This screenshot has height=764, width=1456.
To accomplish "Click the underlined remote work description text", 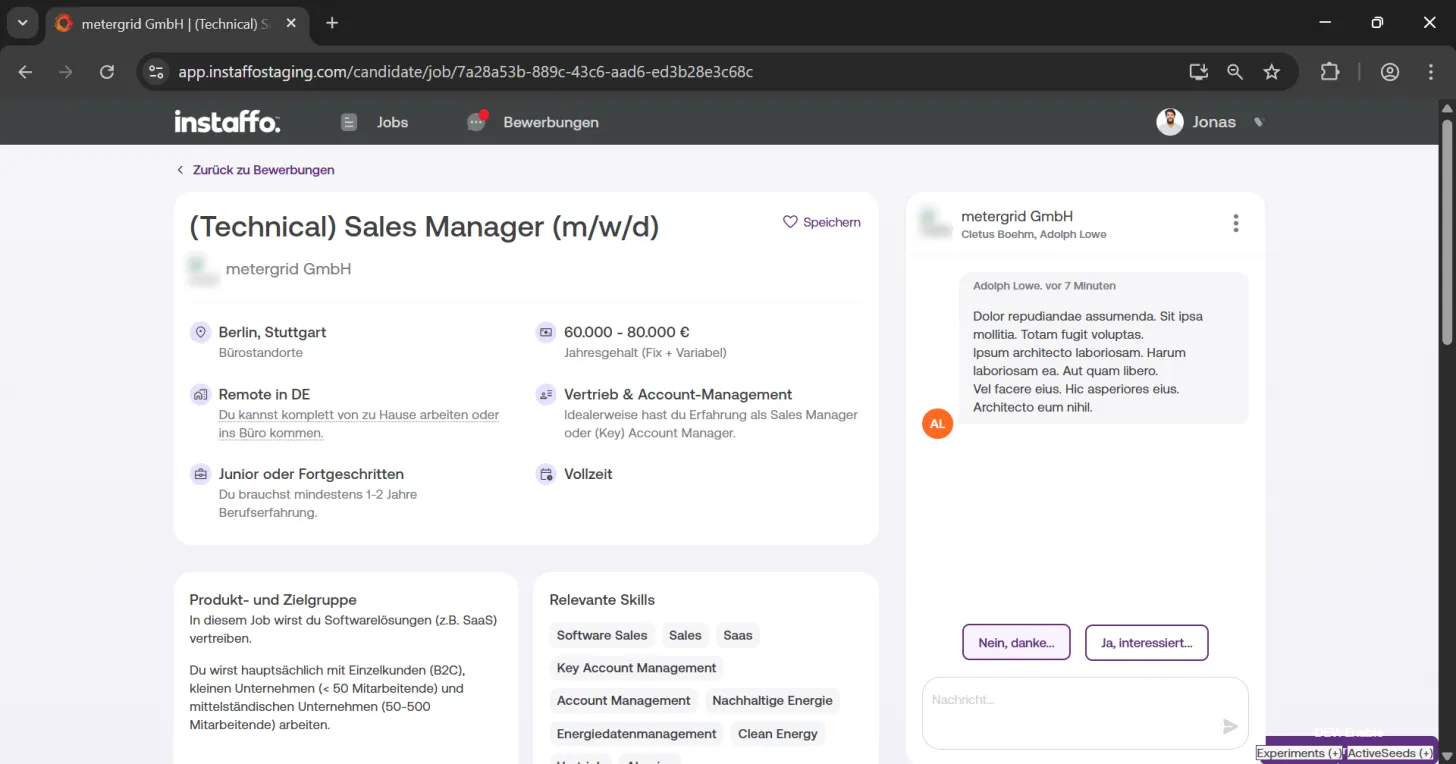I will pos(359,424).
